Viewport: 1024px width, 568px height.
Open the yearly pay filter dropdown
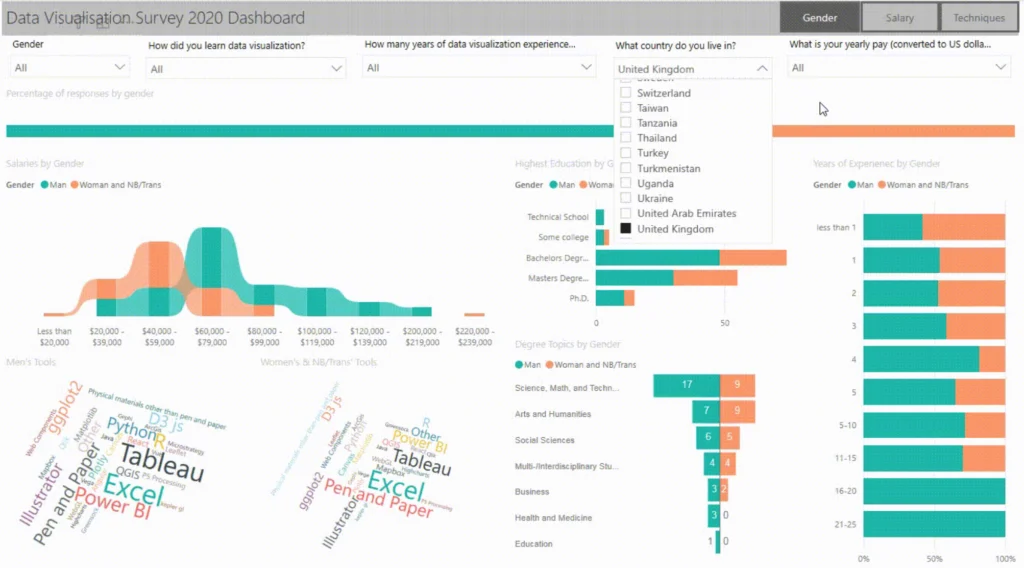[1001, 68]
